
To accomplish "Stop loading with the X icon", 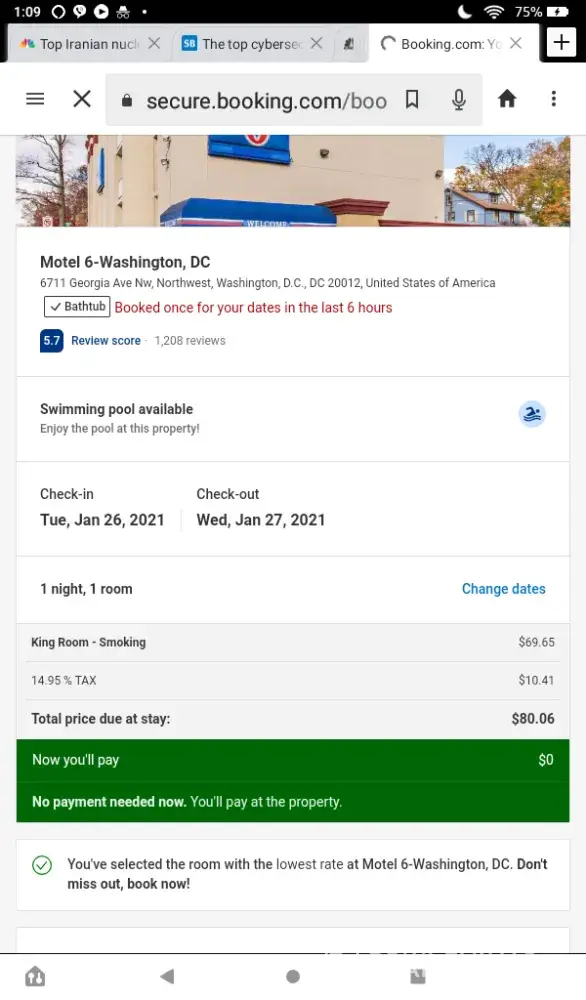I will tap(82, 99).
